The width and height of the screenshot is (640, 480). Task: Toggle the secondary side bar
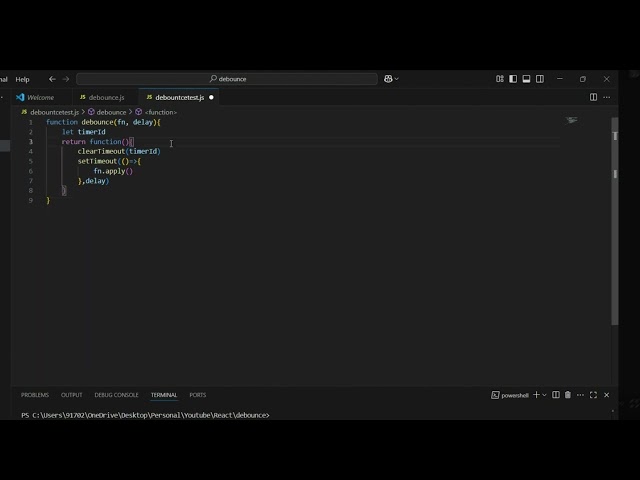click(x=540, y=79)
